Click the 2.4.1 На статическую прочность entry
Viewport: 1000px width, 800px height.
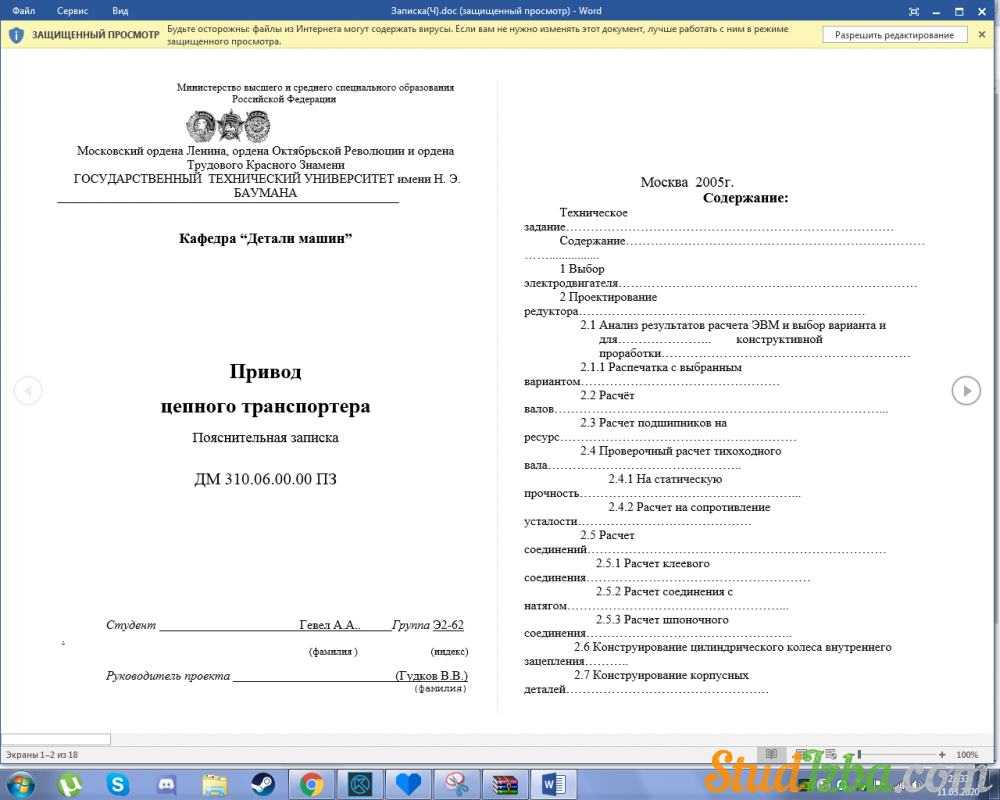[662, 486]
